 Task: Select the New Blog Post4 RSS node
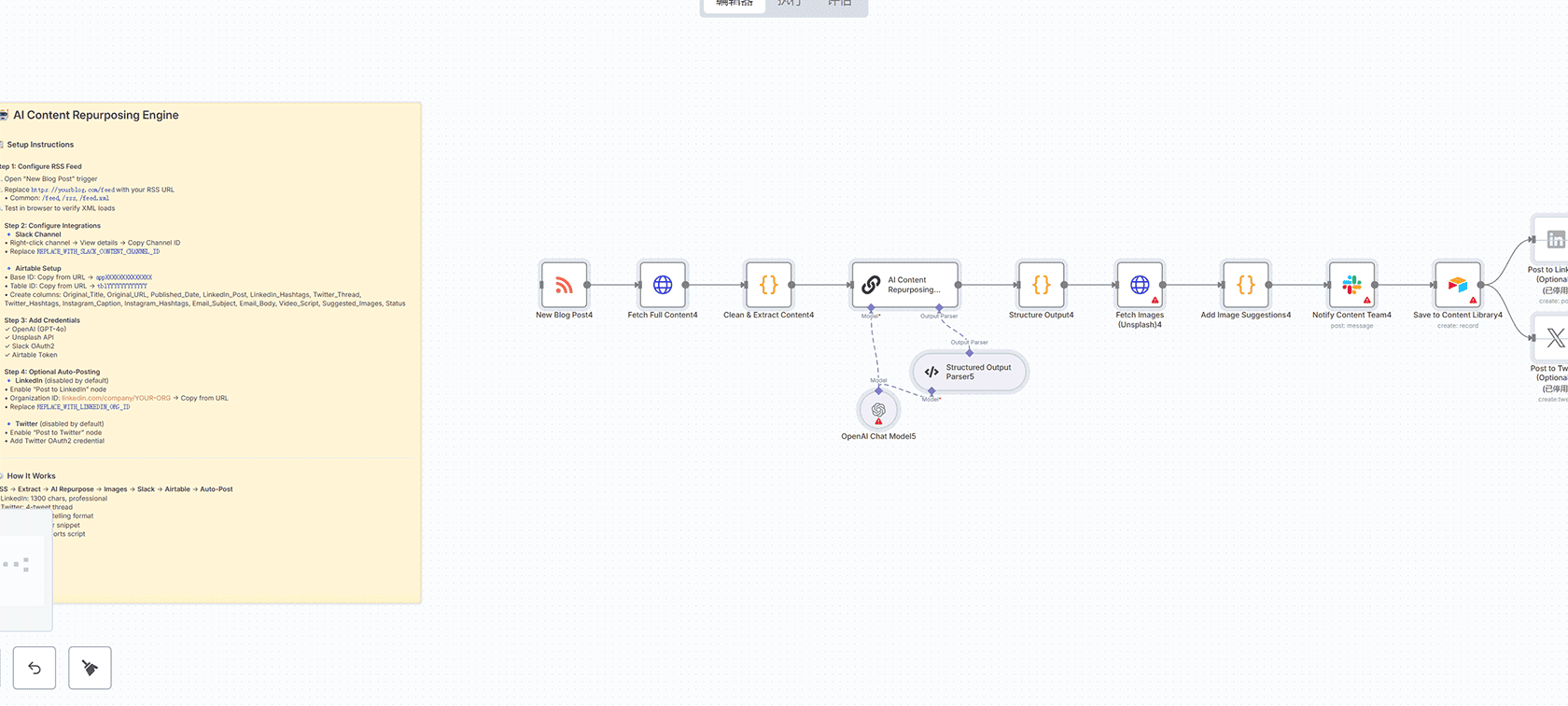[x=564, y=285]
